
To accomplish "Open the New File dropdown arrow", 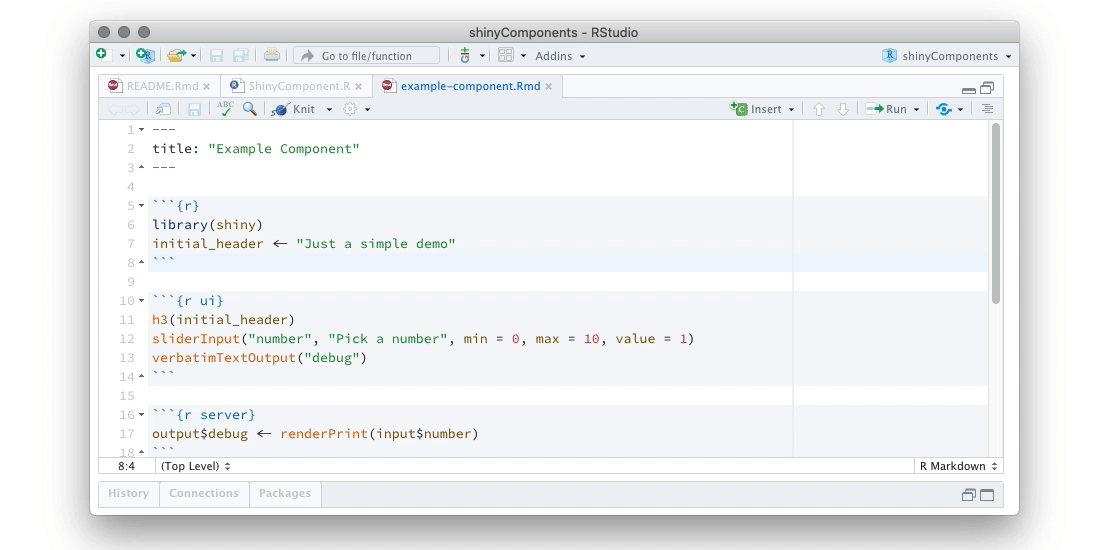I will point(122,55).
